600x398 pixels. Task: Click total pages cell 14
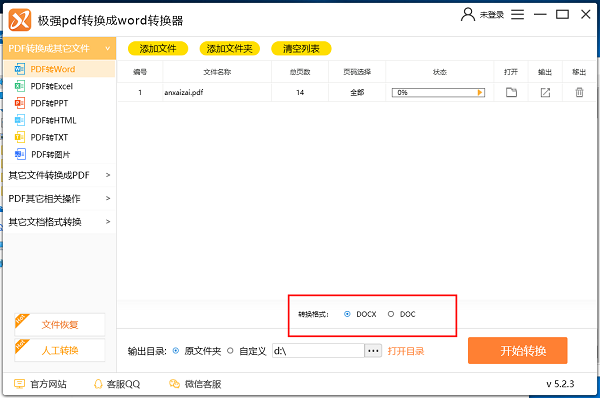click(x=300, y=92)
